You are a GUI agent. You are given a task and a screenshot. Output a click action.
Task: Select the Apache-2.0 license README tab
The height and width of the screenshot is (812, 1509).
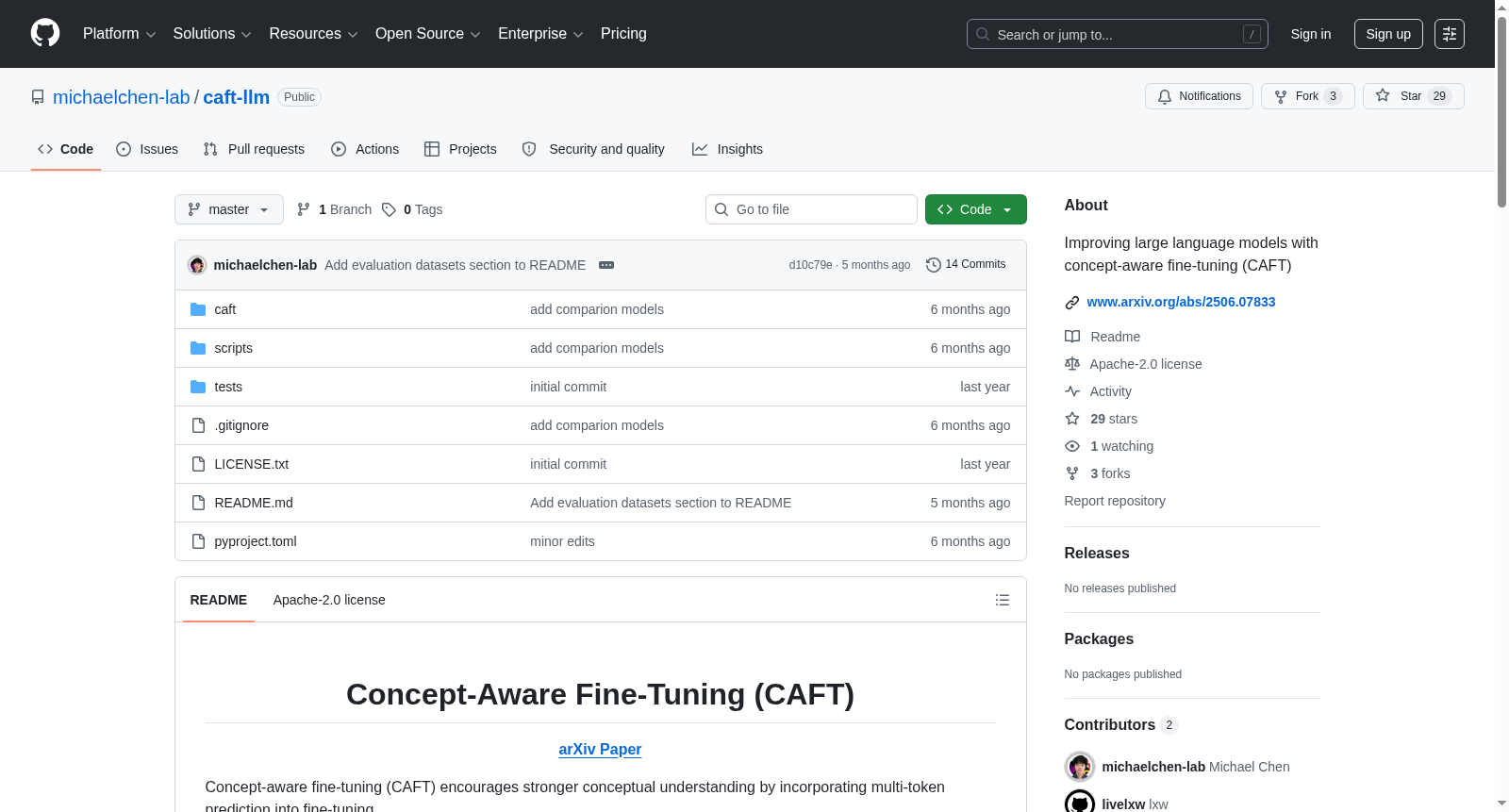(329, 600)
